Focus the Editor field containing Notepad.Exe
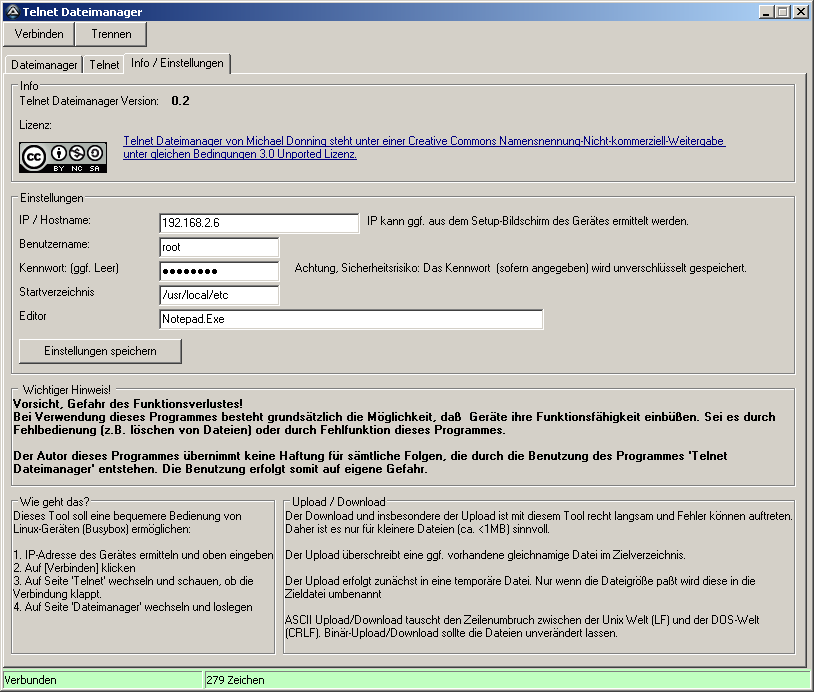814x692 pixels. click(350, 319)
